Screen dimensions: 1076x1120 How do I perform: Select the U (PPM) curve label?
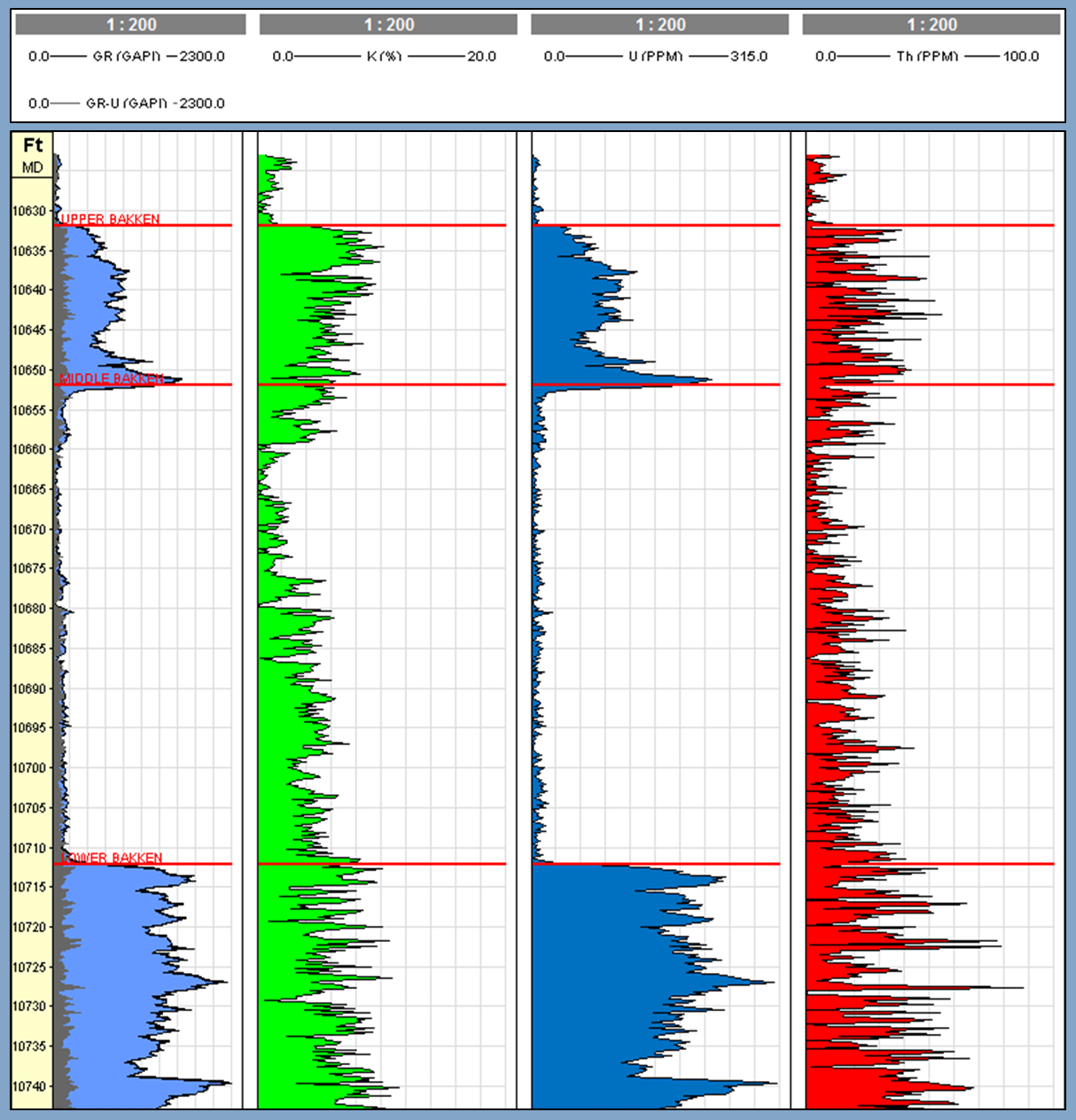[x=656, y=57]
